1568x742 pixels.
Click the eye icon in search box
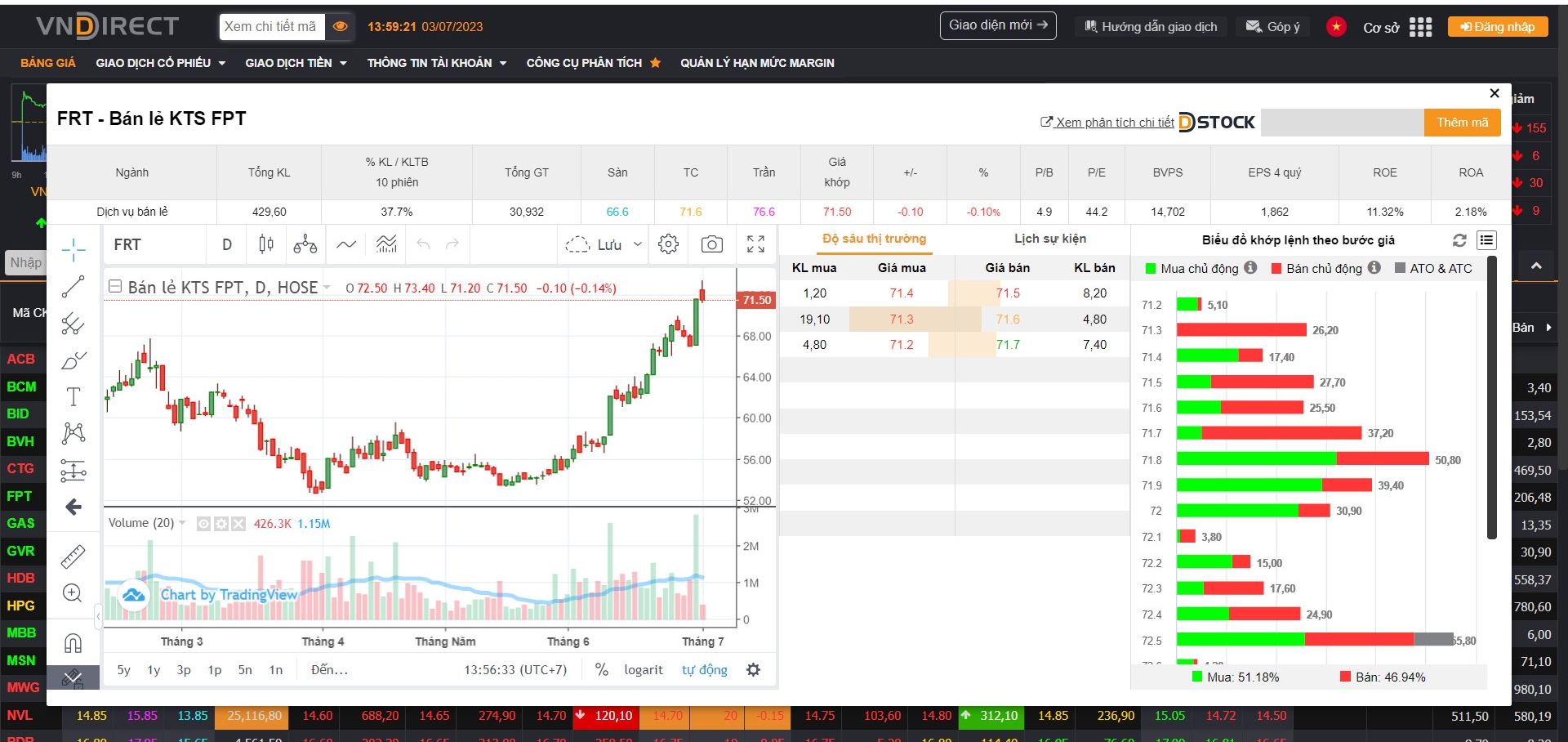pyautogui.click(x=341, y=26)
